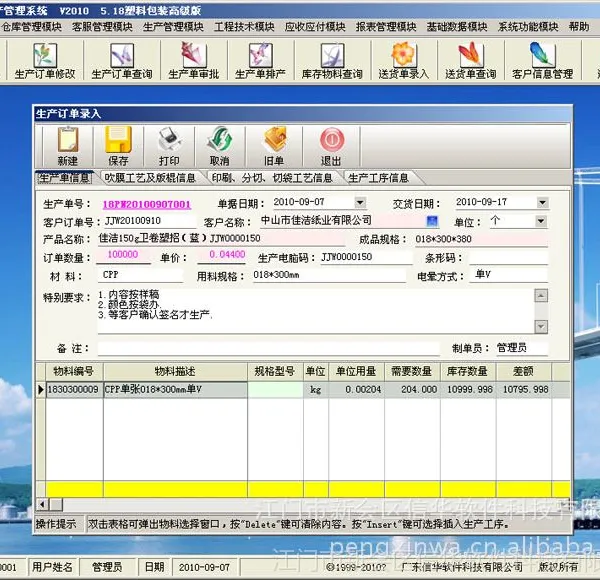Open 应收应付模块 menu
This screenshot has height=580, width=600.
click(x=315, y=27)
